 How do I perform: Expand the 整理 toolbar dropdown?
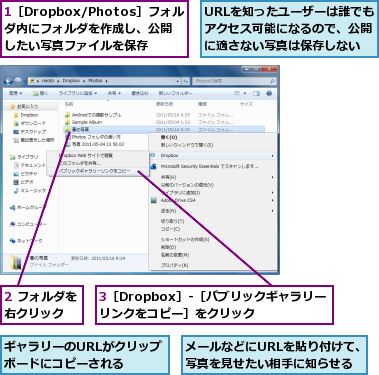click(x=15, y=93)
